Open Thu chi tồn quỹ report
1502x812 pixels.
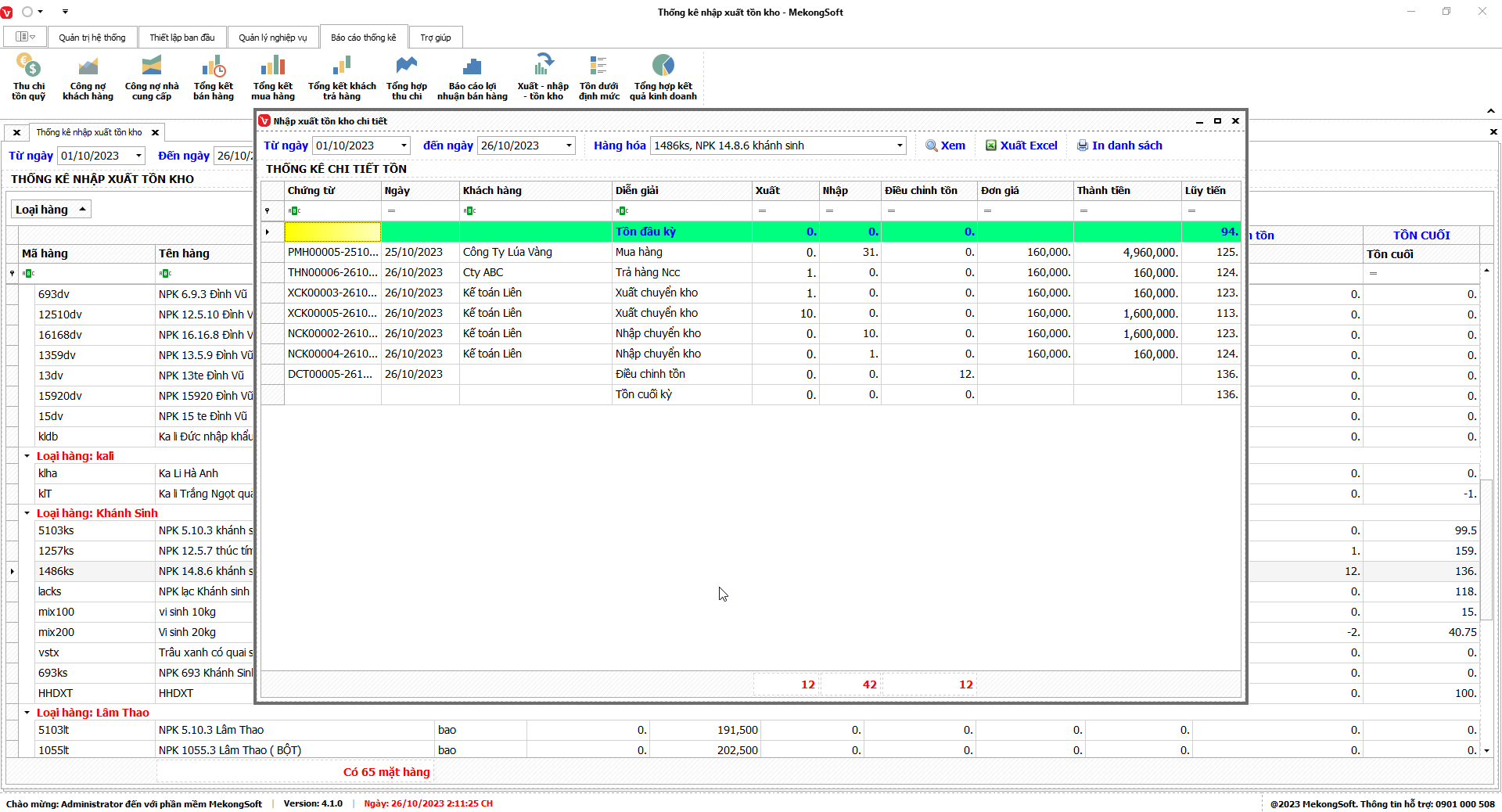28,77
